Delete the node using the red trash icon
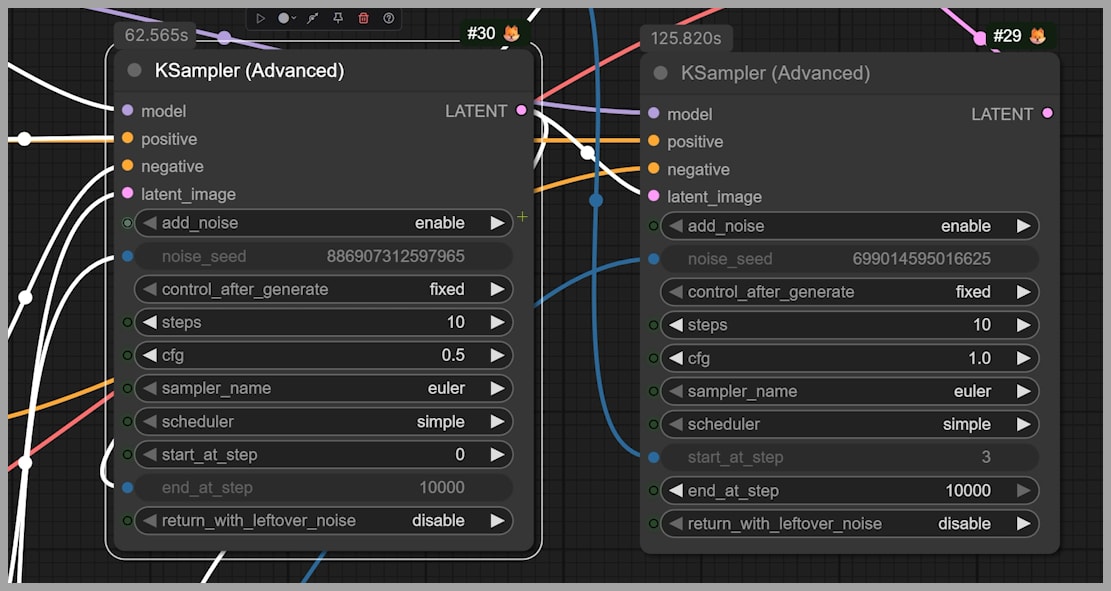The image size is (1111, 591). point(363,18)
